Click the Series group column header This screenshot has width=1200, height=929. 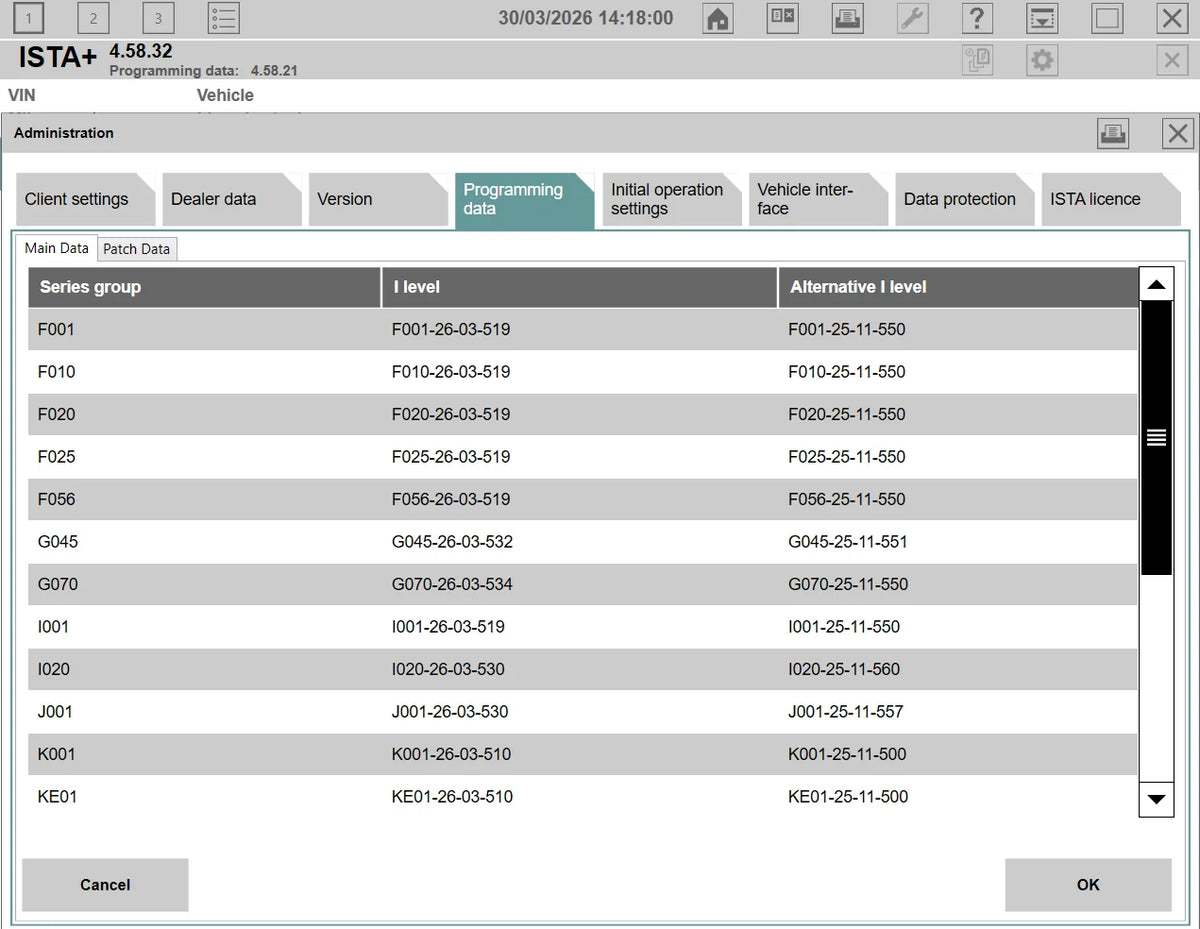(204, 287)
